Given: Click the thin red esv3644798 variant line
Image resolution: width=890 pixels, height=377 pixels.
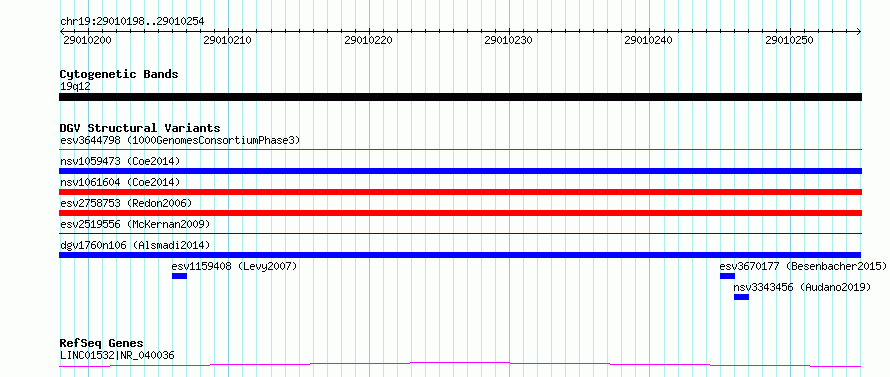Looking at the screenshot, I should (460, 150).
